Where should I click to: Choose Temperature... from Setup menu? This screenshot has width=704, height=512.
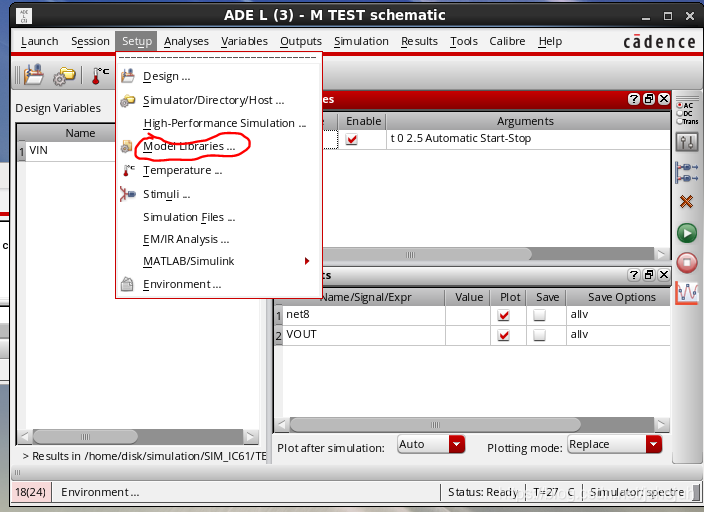coord(220,170)
